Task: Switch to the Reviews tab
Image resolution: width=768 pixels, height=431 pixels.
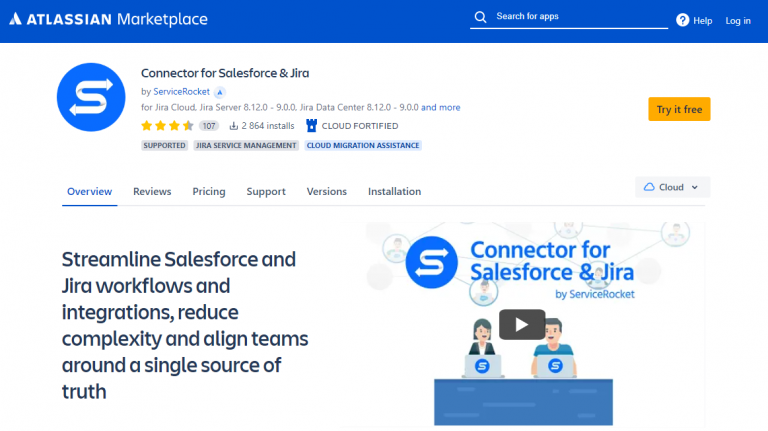Action: (x=152, y=191)
